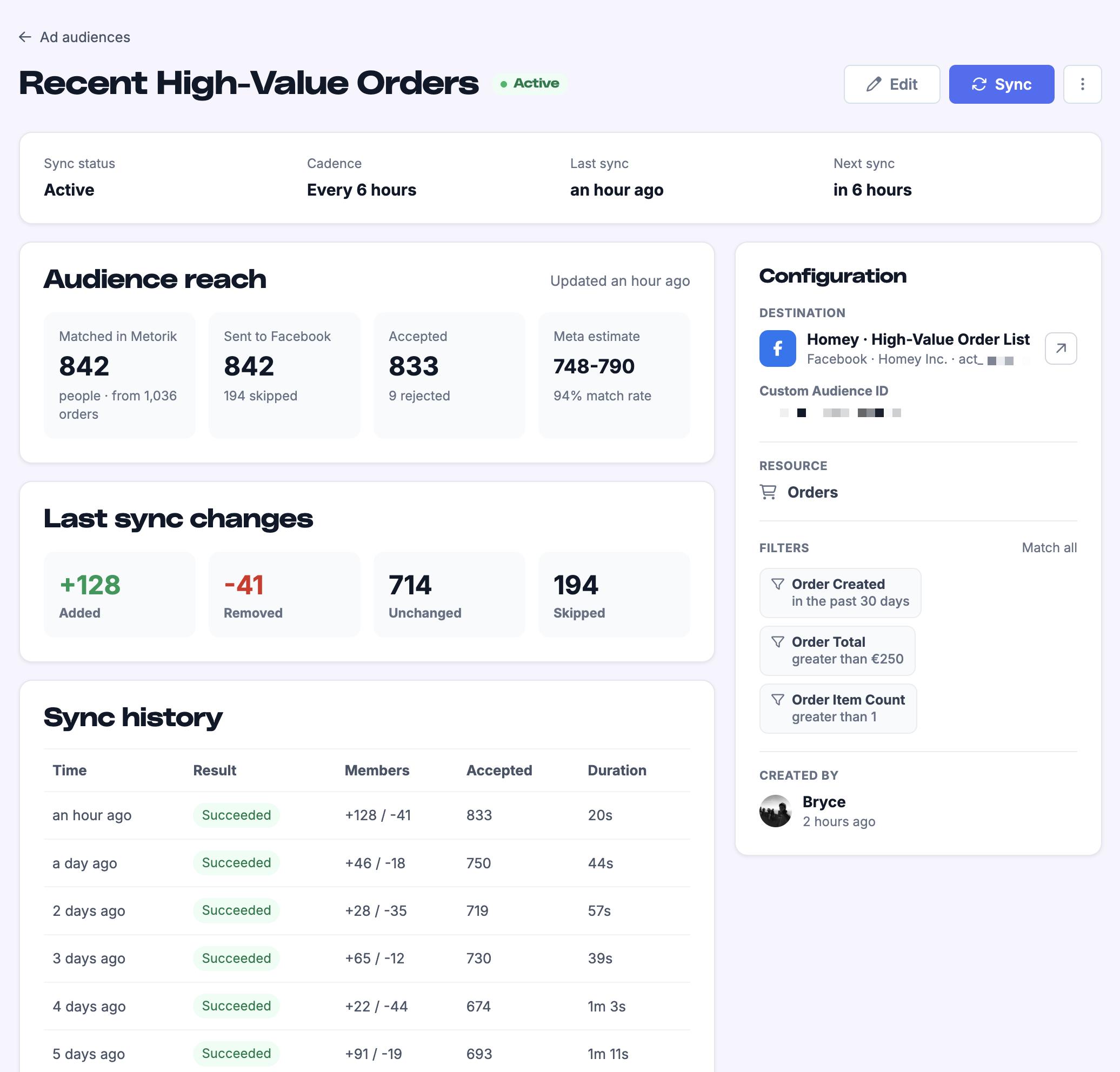Select the Order Total filter chip
The image size is (1120, 1072).
pyautogui.click(x=837, y=651)
